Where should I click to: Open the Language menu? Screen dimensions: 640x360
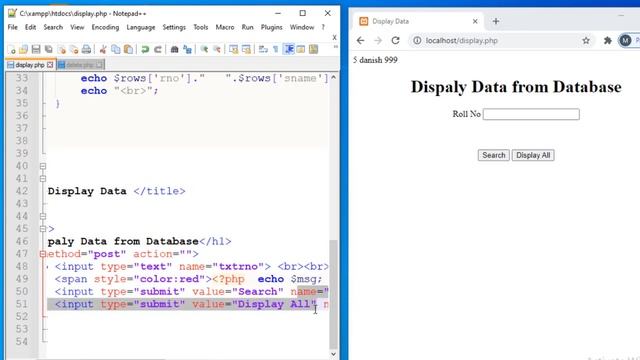click(x=141, y=27)
